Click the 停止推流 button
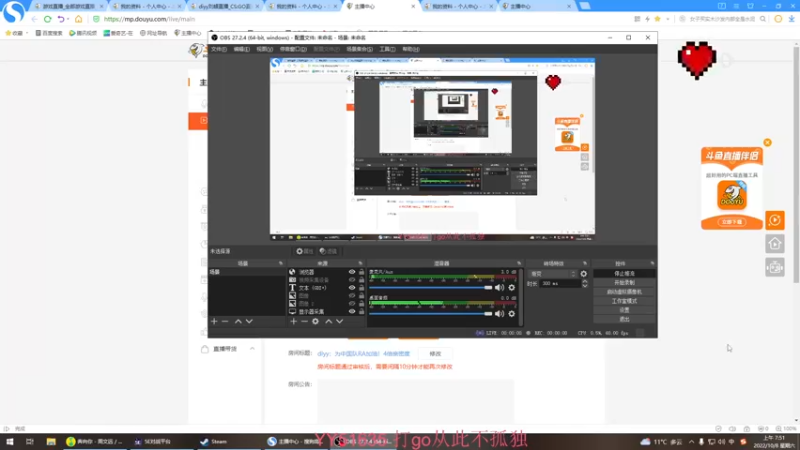 pyautogui.click(x=624, y=274)
